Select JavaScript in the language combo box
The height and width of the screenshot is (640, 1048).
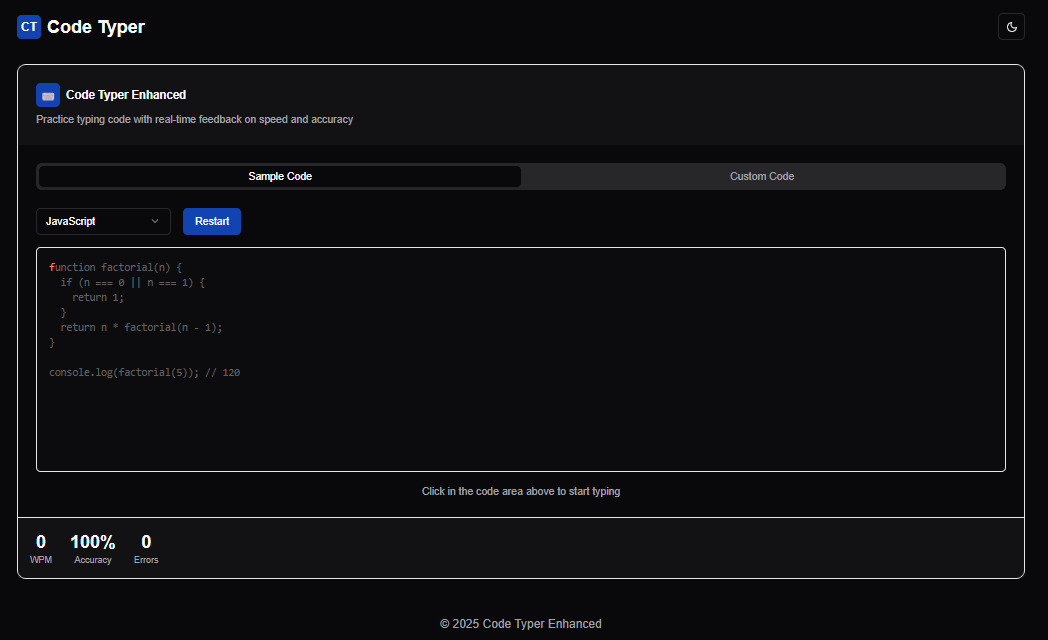[x=103, y=221]
